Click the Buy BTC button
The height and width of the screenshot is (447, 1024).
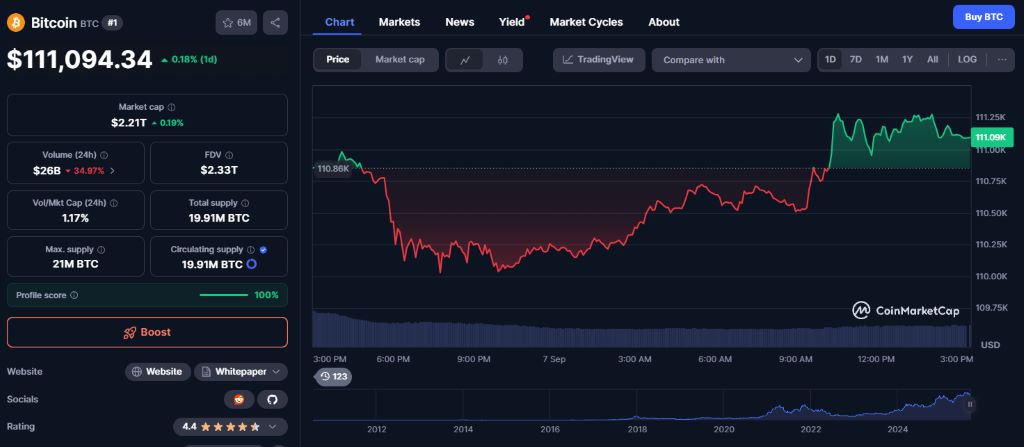pyautogui.click(x=984, y=17)
